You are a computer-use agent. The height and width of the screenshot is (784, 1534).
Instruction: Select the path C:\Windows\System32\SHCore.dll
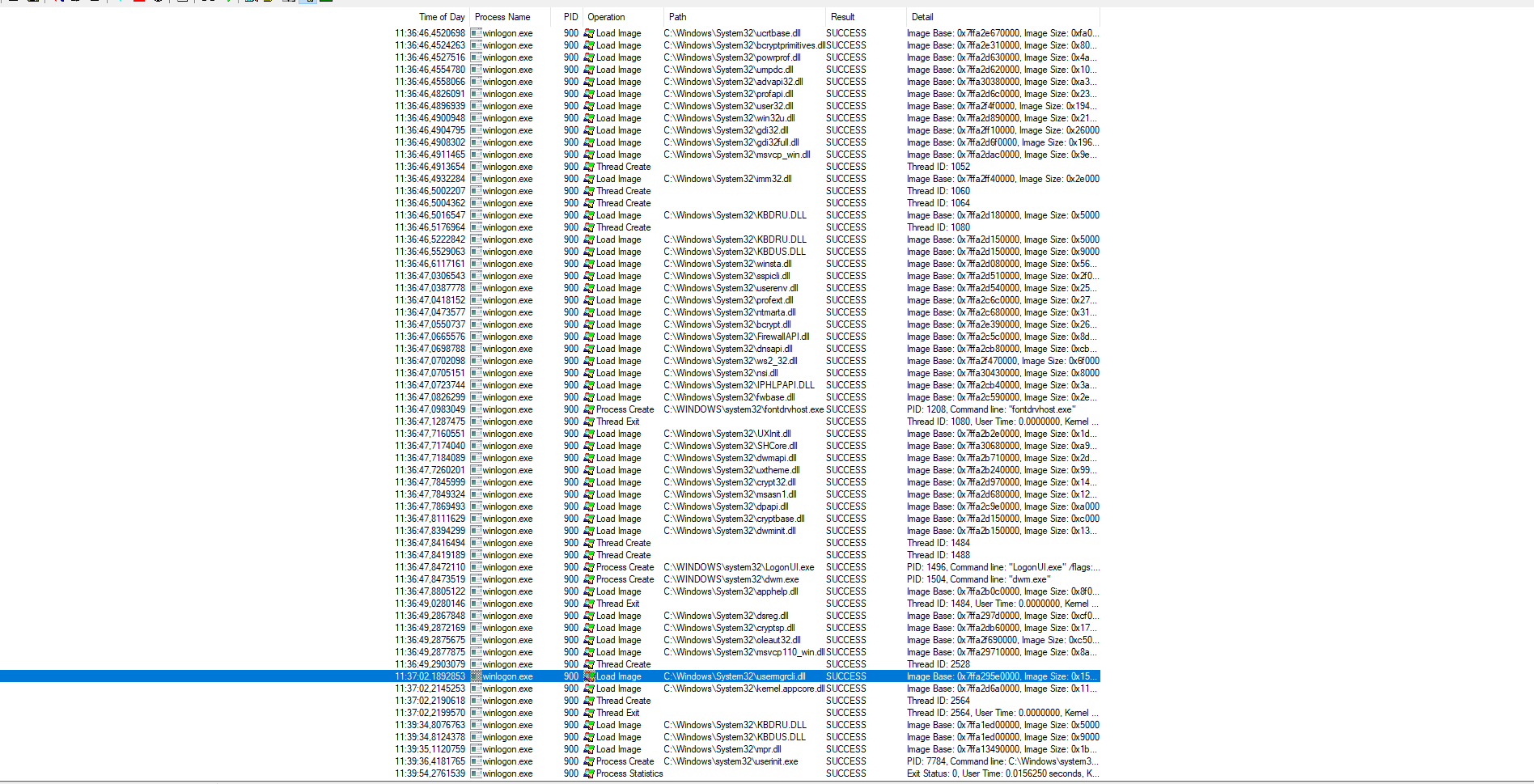click(x=731, y=446)
